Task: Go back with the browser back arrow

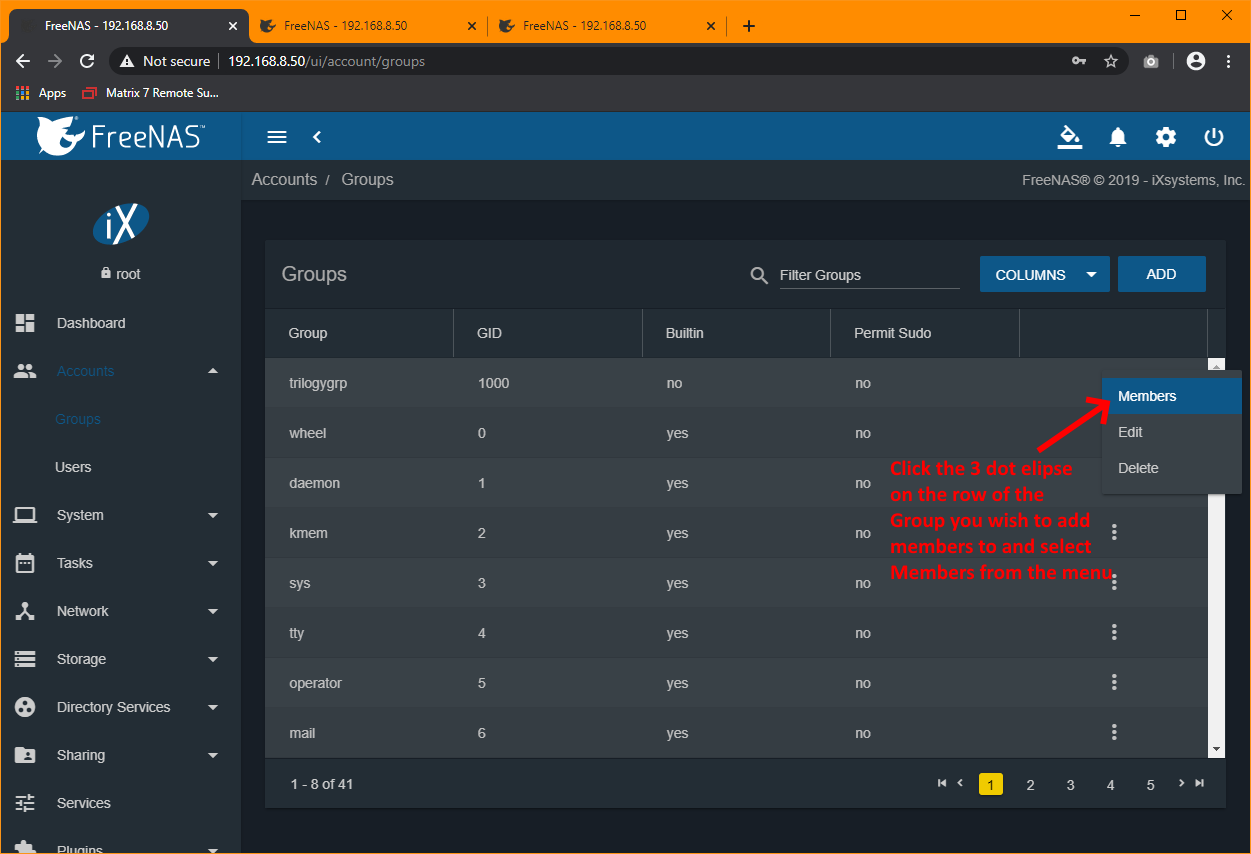Action: point(23,61)
